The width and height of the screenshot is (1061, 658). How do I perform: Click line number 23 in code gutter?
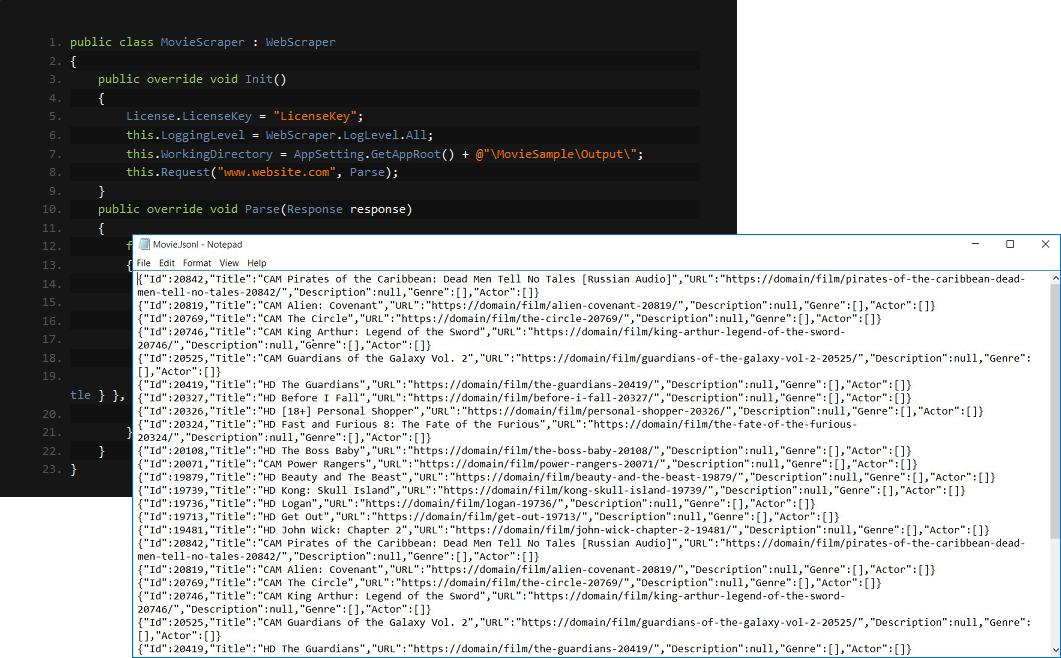52,469
